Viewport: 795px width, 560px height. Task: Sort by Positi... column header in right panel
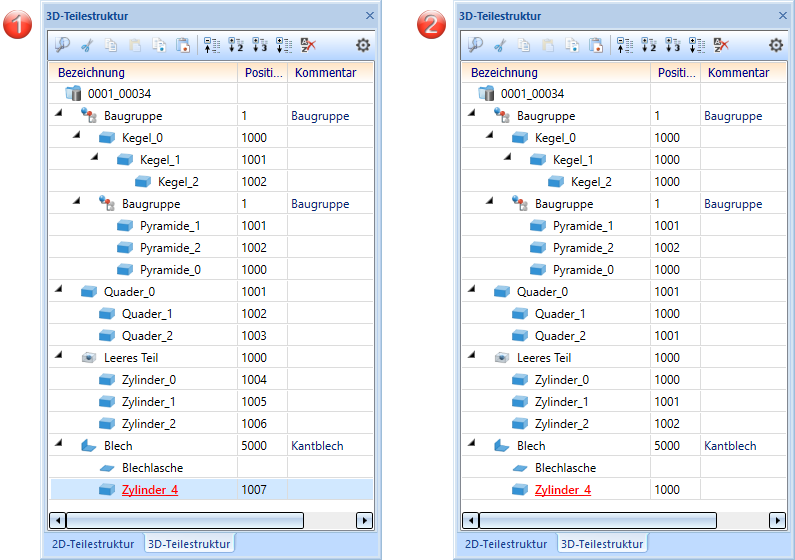pyautogui.click(x=676, y=72)
